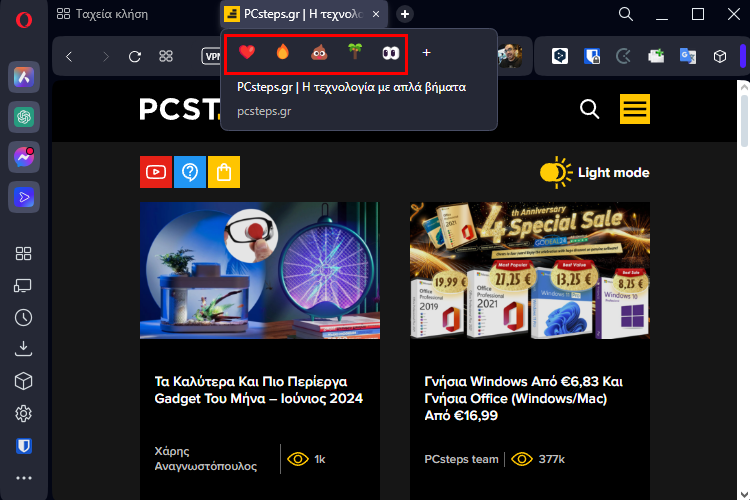
Task: Add the palm tree emoji to the tab
Action: (x=355, y=52)
